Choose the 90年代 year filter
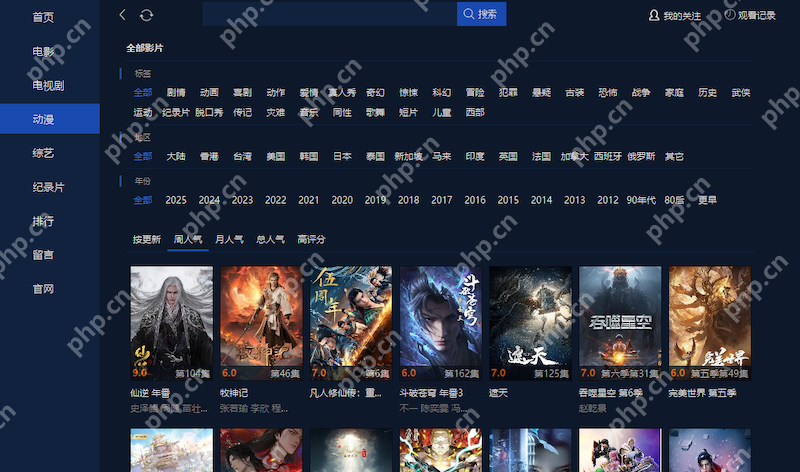Viewport: 800px width, 472px height. (641, 200)
